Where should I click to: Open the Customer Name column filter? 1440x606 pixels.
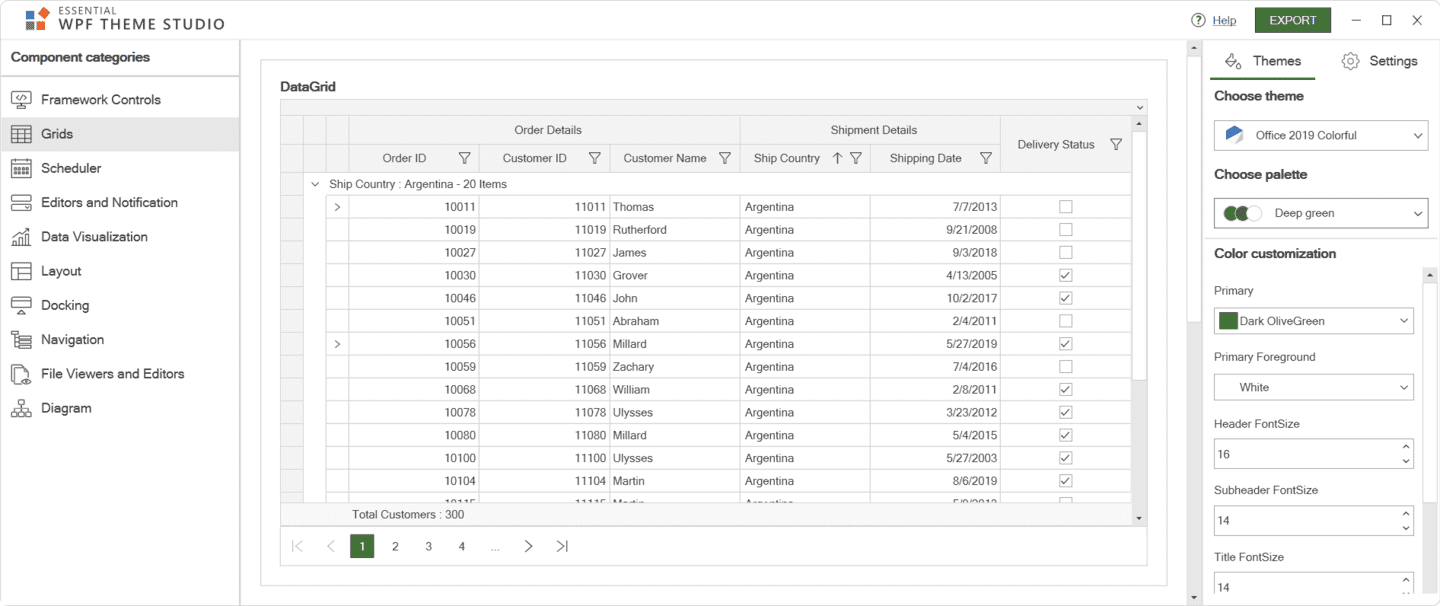tap(725, 158)
